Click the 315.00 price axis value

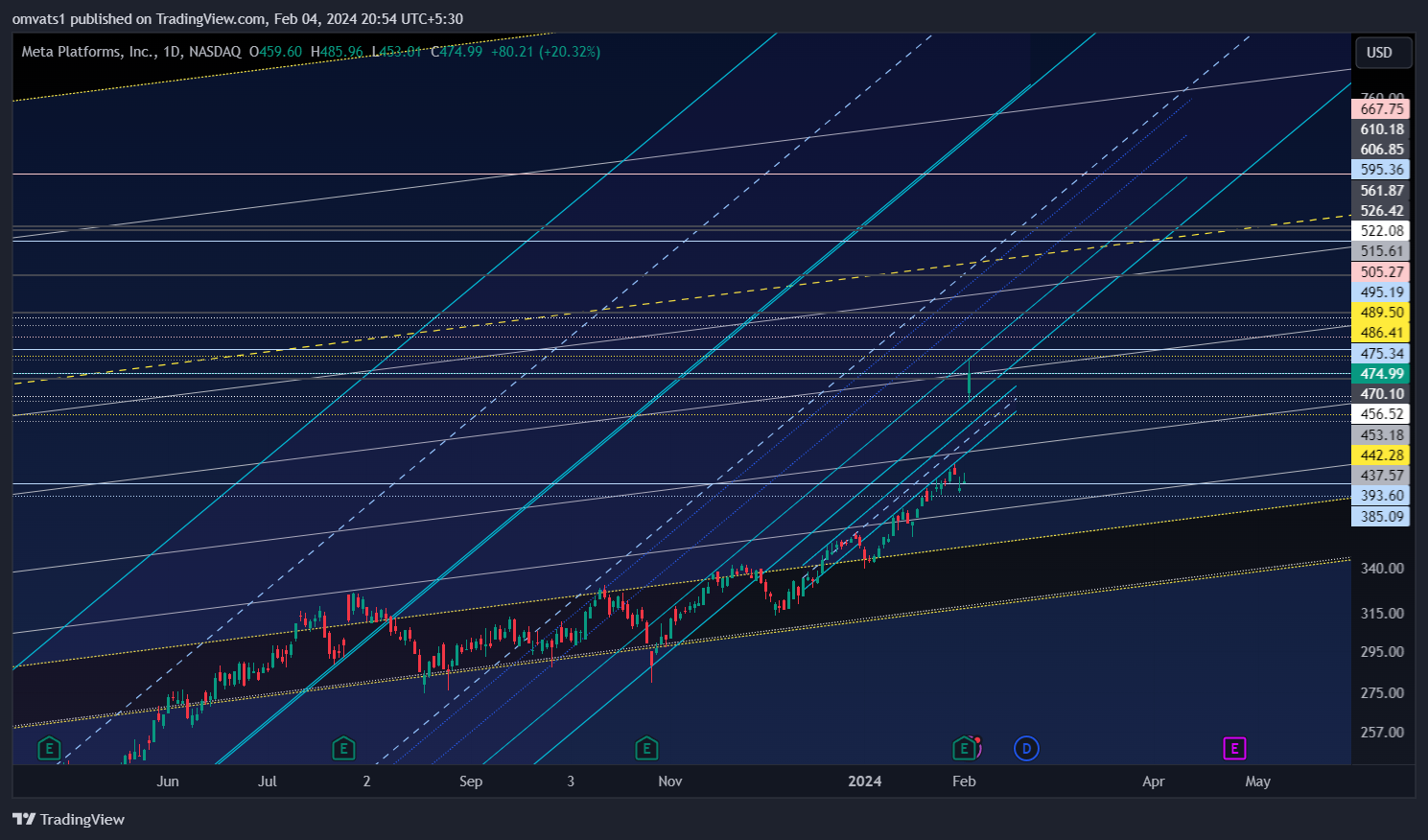1382,614
